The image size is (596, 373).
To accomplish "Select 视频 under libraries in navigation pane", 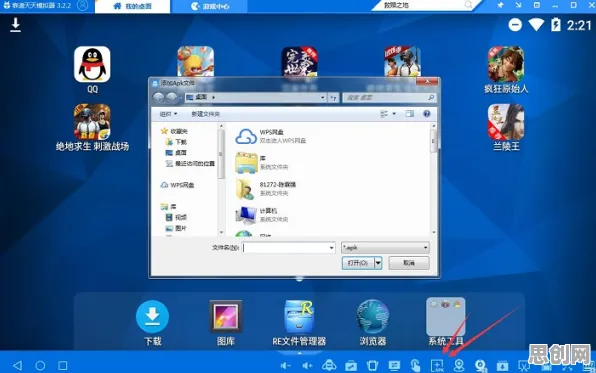I will click(x=176, y=217).
